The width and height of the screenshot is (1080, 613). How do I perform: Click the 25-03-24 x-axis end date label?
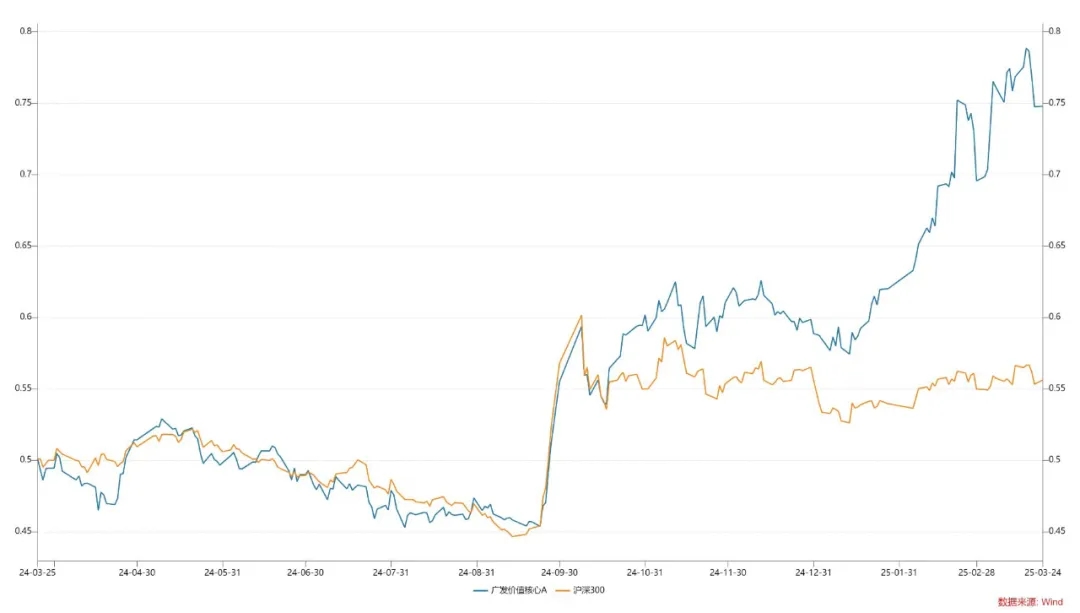(x=1040, y=573)
